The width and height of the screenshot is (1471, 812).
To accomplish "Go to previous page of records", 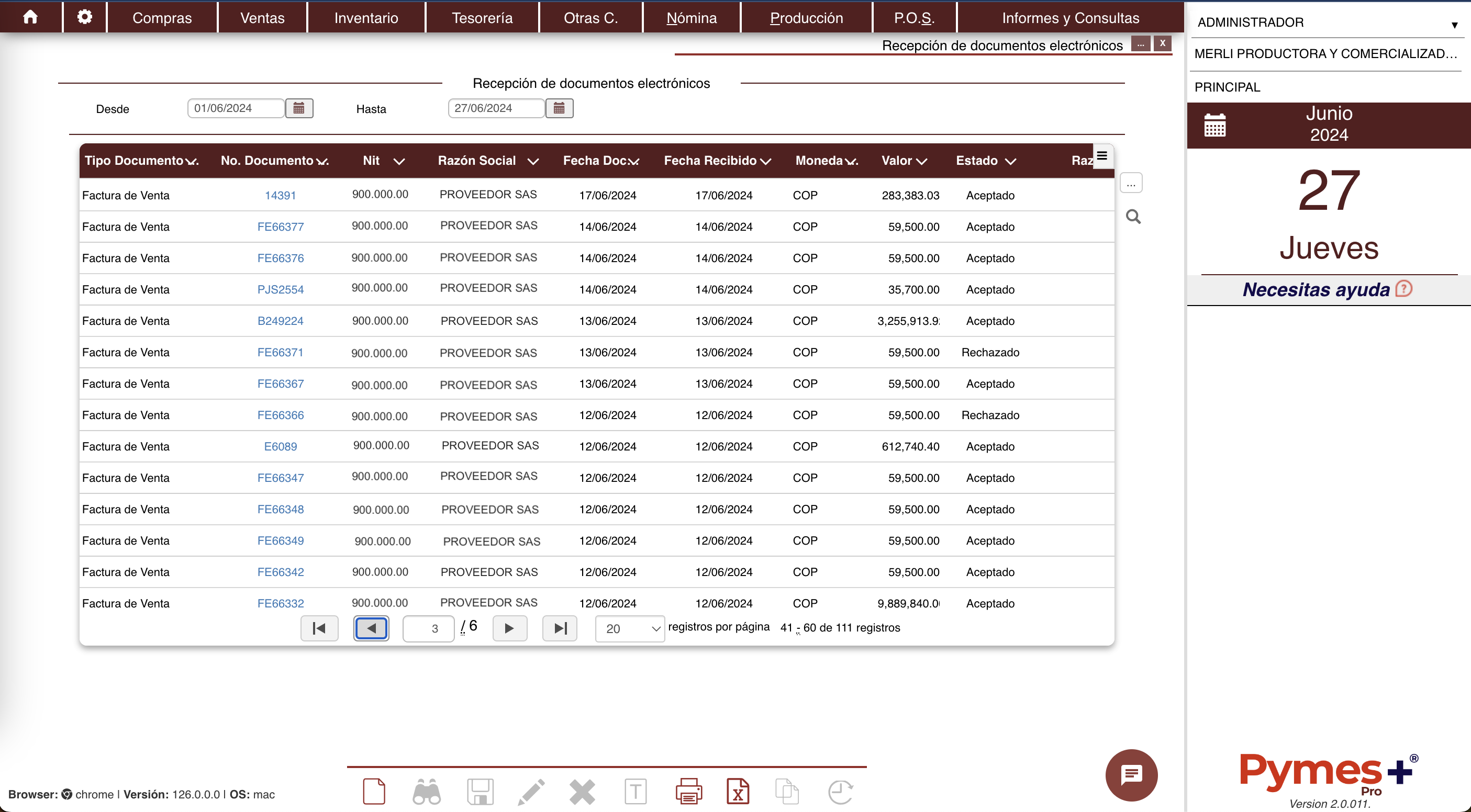I will coord(371,628).
